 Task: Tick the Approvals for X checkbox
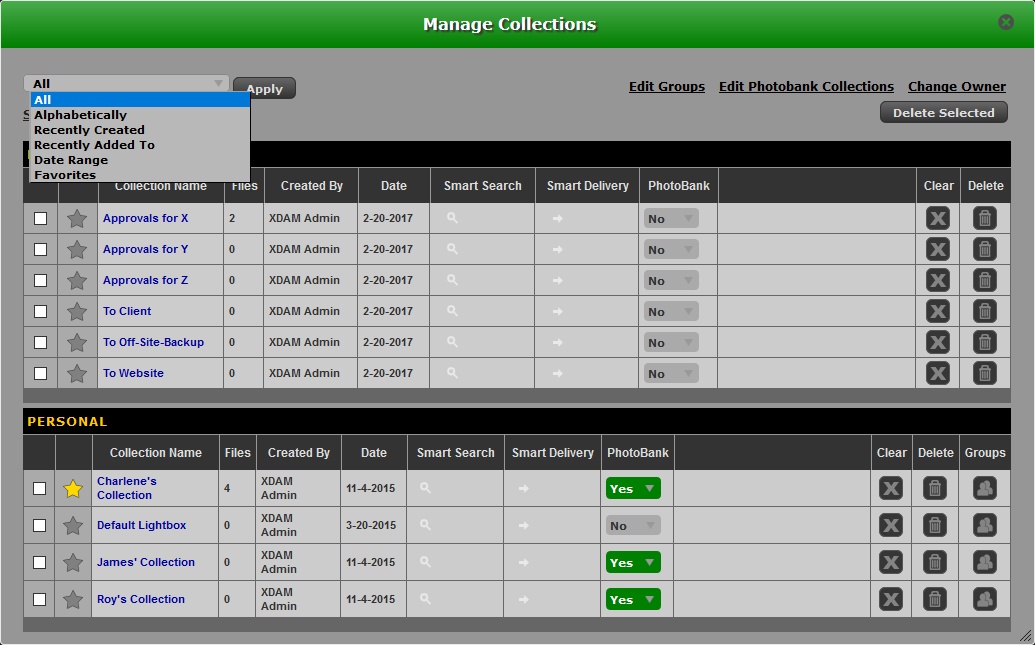pos(40,219)
